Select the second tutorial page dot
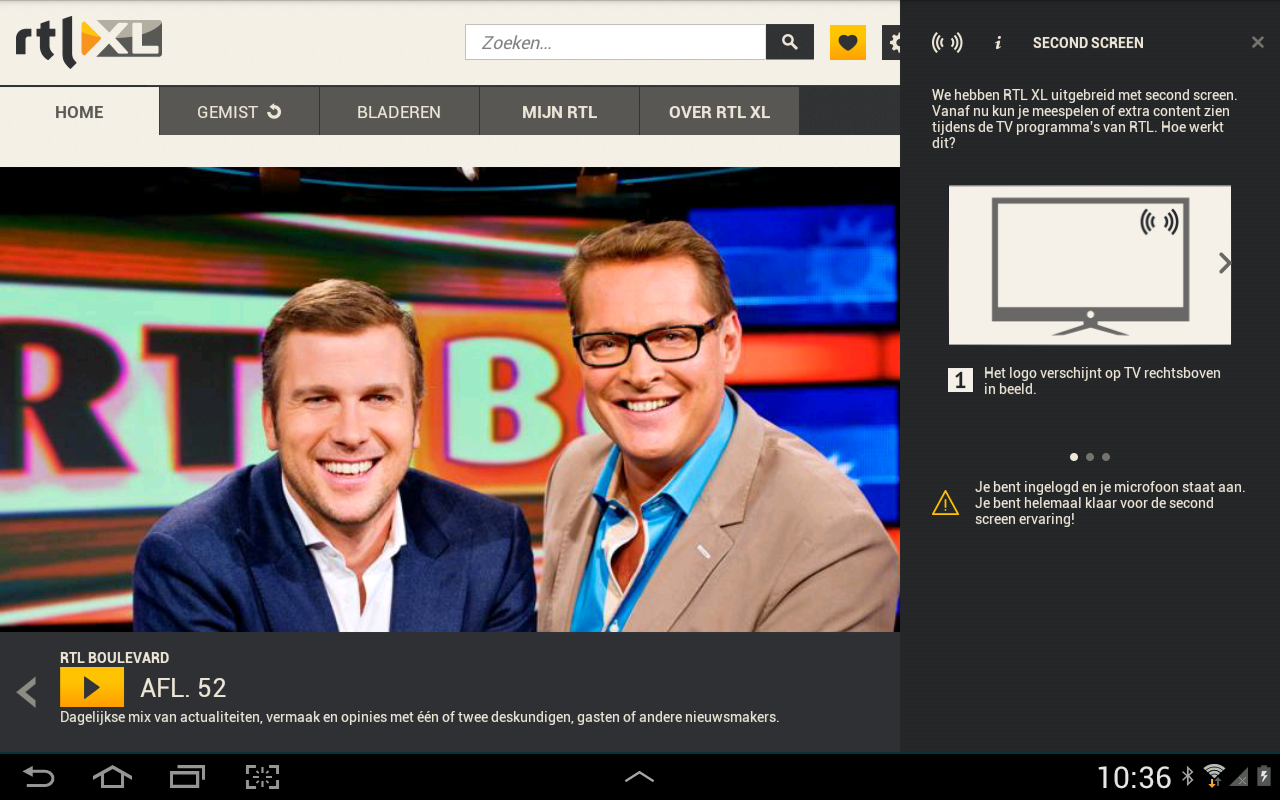The height and width of the screenshot is (800, 1280). coord(1090,457)
